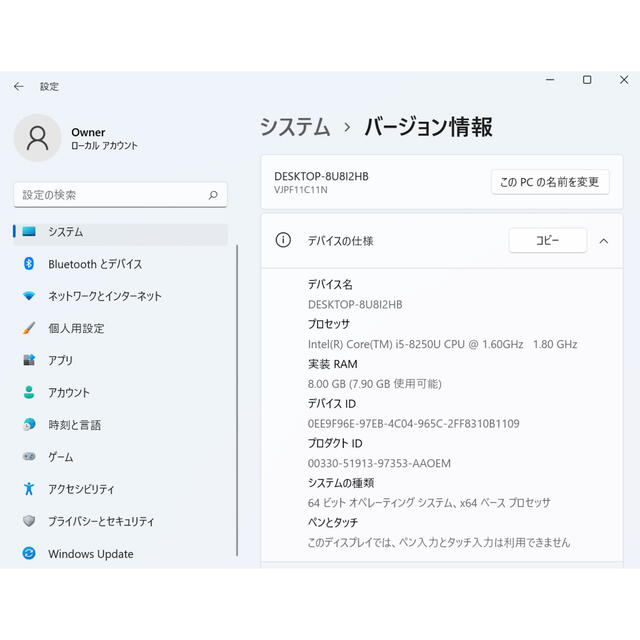Image resolution: width=640 pixels, height=640 pixels.
Task: Click the 設定 window title text
Action: [49, 87]
